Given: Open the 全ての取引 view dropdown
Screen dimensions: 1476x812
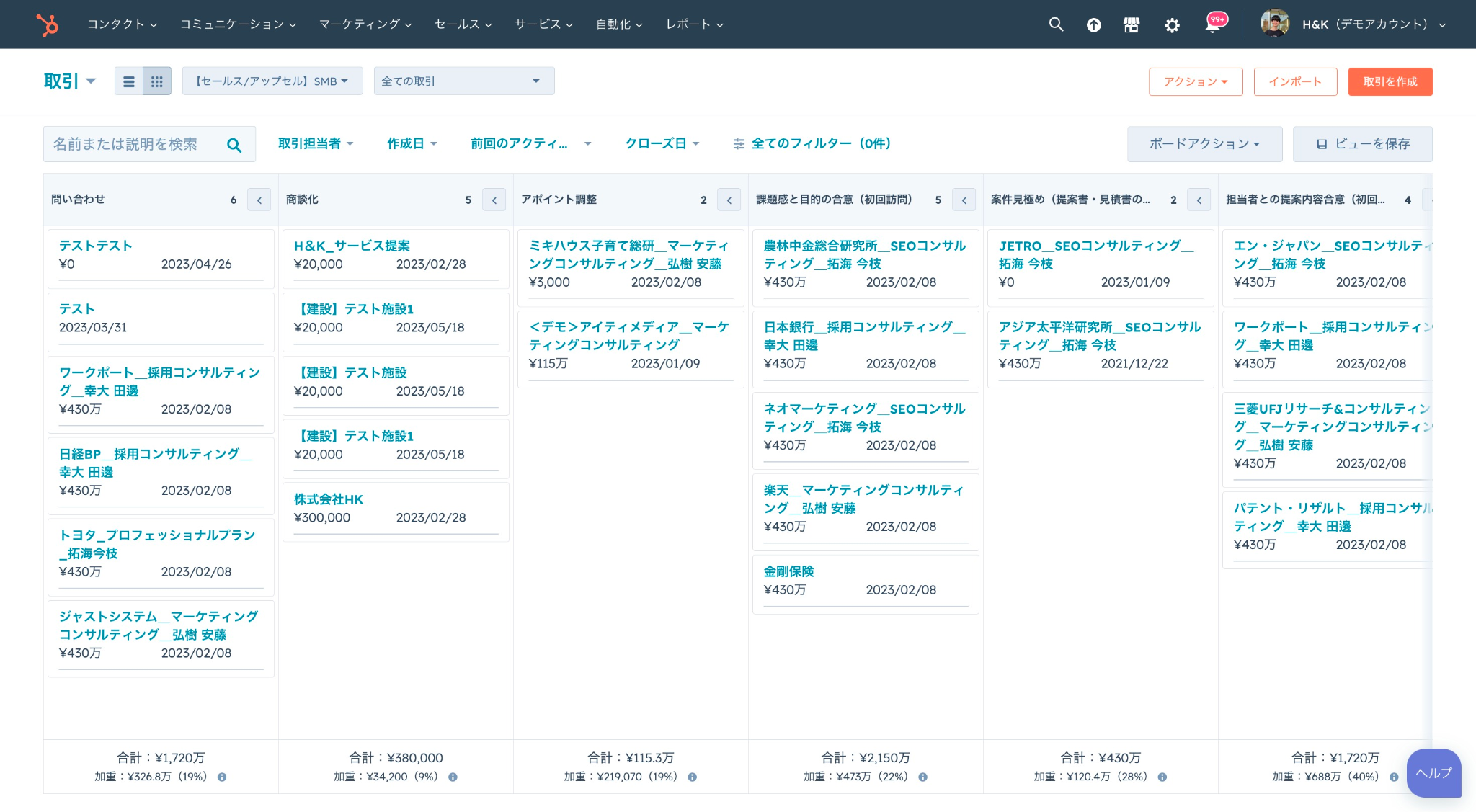Looking at the screenshot, I should pyautogui.click(x=464, y=81).
